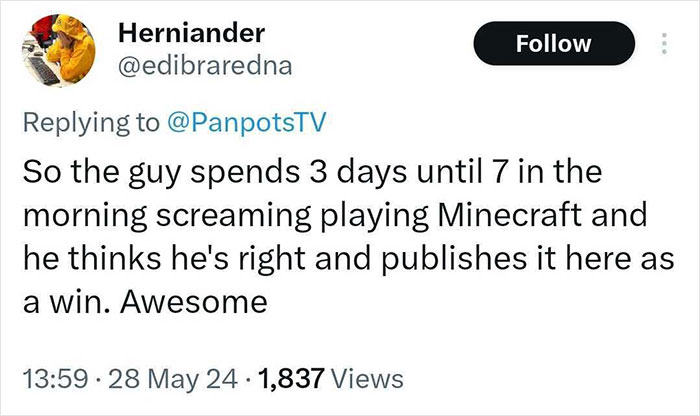
Task: Click the display name Herniander
Action: 192,33
